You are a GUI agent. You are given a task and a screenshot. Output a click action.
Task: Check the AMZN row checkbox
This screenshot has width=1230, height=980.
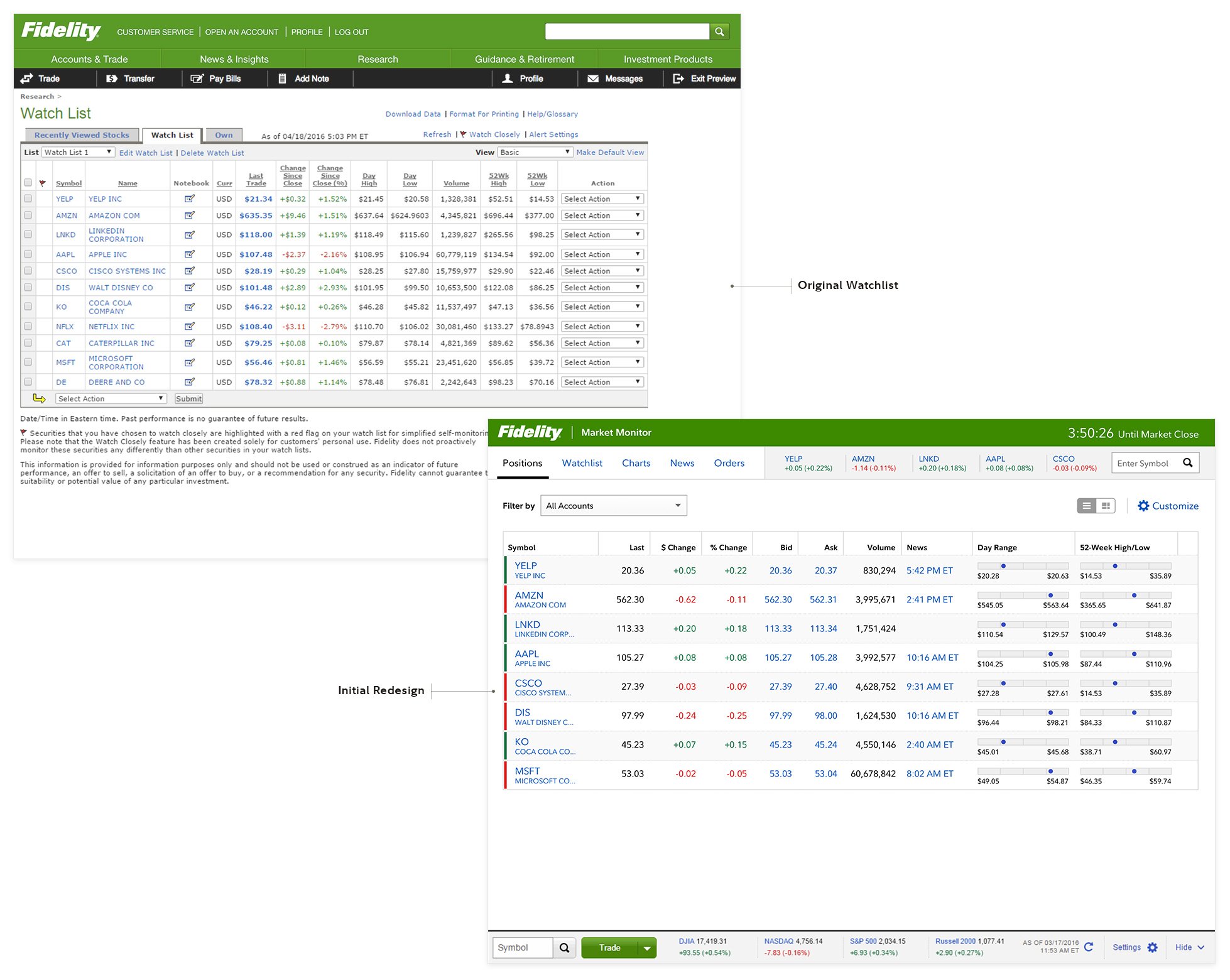(x=28, y=215)
